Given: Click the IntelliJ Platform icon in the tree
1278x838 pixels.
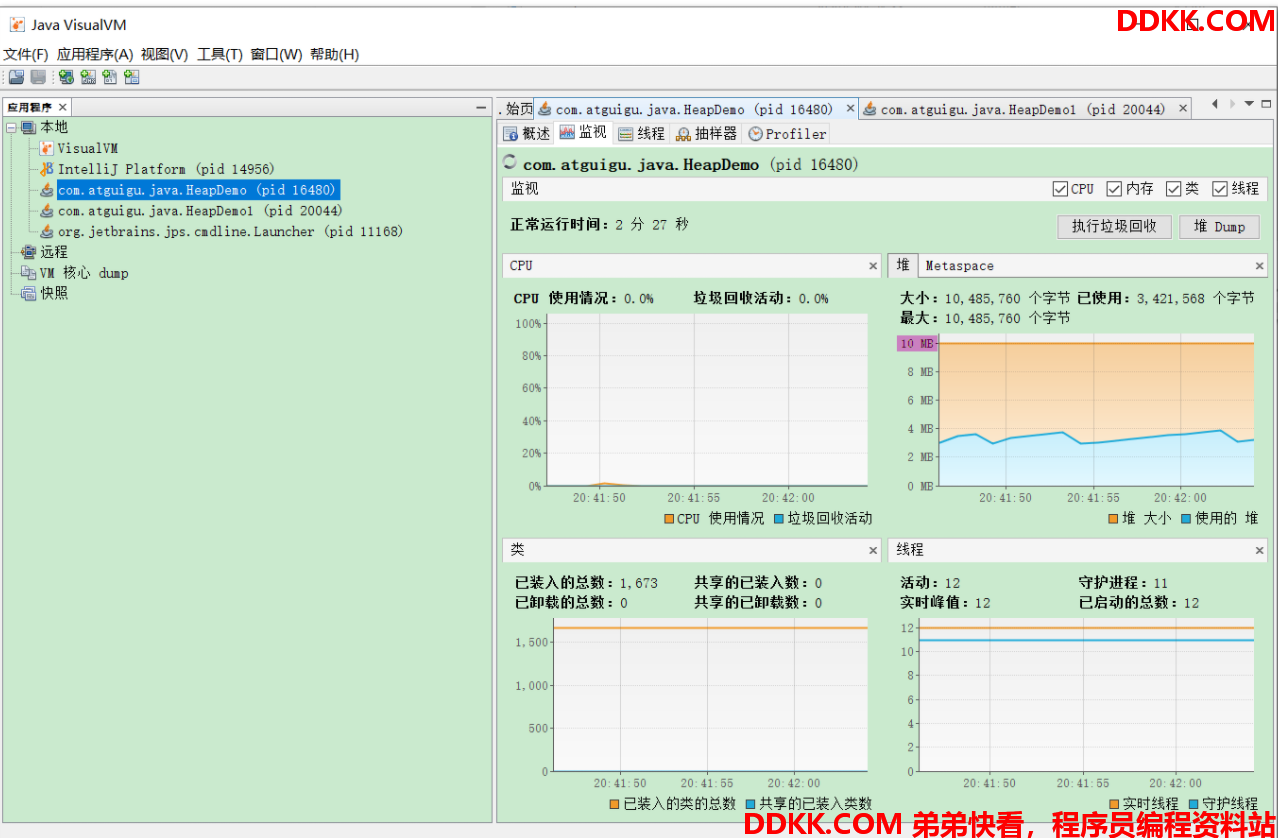Looking at the screenshot, I should pyautogui.click(x=47, y=169).
